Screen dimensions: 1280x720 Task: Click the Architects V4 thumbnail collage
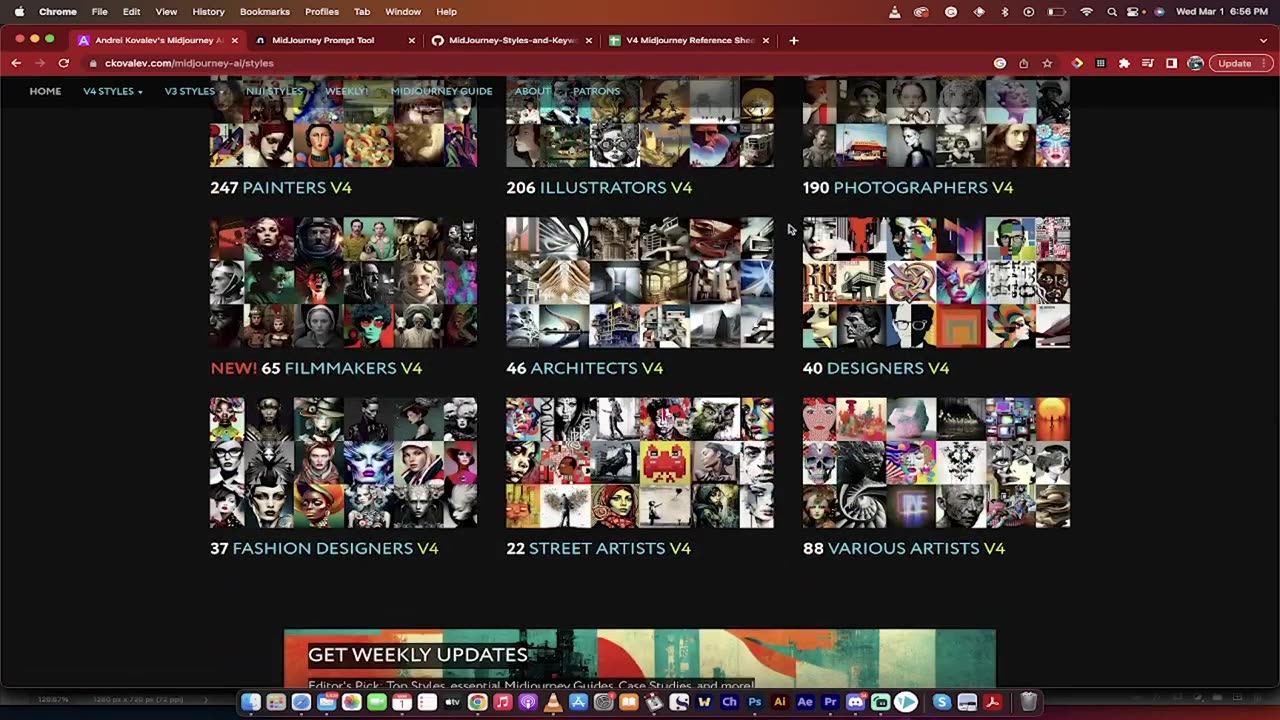(640, 282)
